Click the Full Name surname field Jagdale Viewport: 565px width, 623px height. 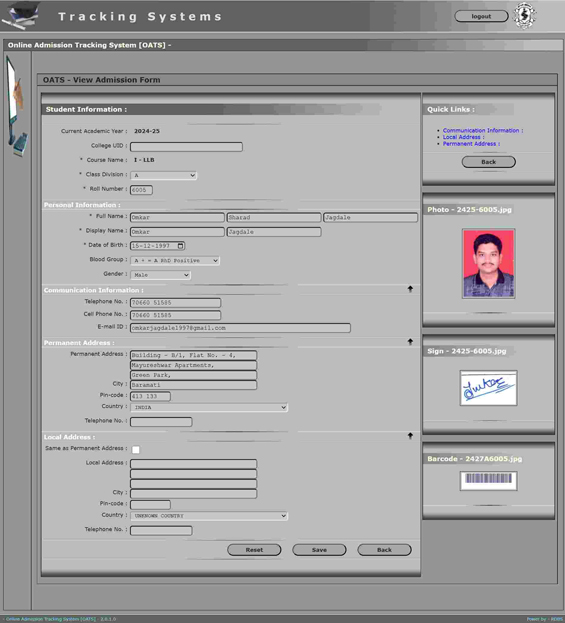[371, 217]
